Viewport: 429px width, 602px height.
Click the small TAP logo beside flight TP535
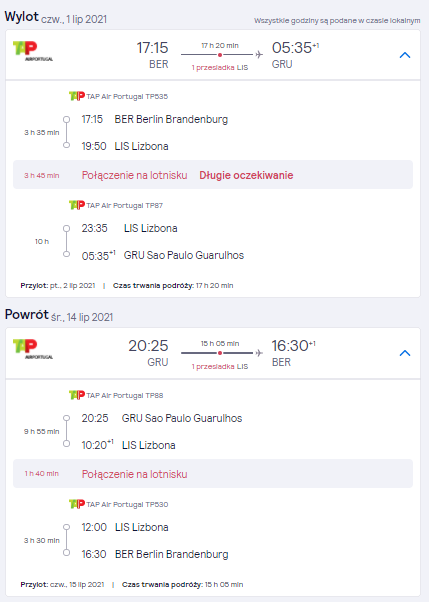tap(77, 96)
